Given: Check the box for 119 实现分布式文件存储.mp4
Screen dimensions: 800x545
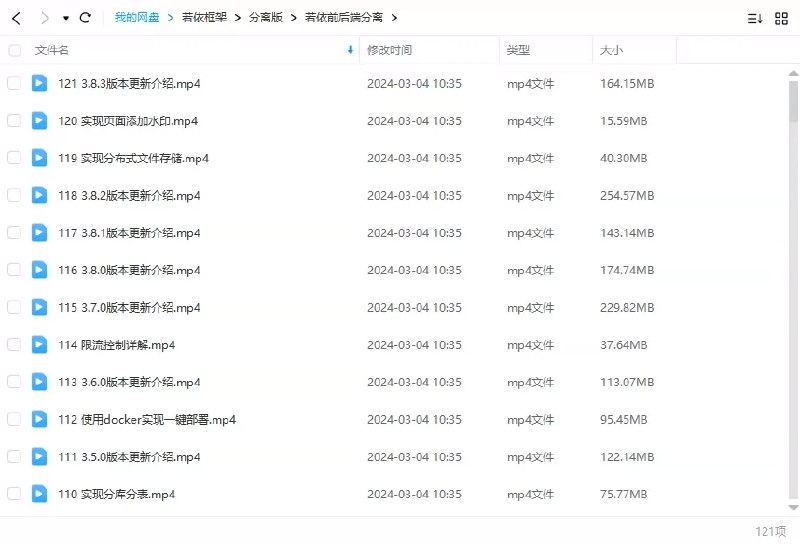Looking at the screenshot, I should pos(14,158).
